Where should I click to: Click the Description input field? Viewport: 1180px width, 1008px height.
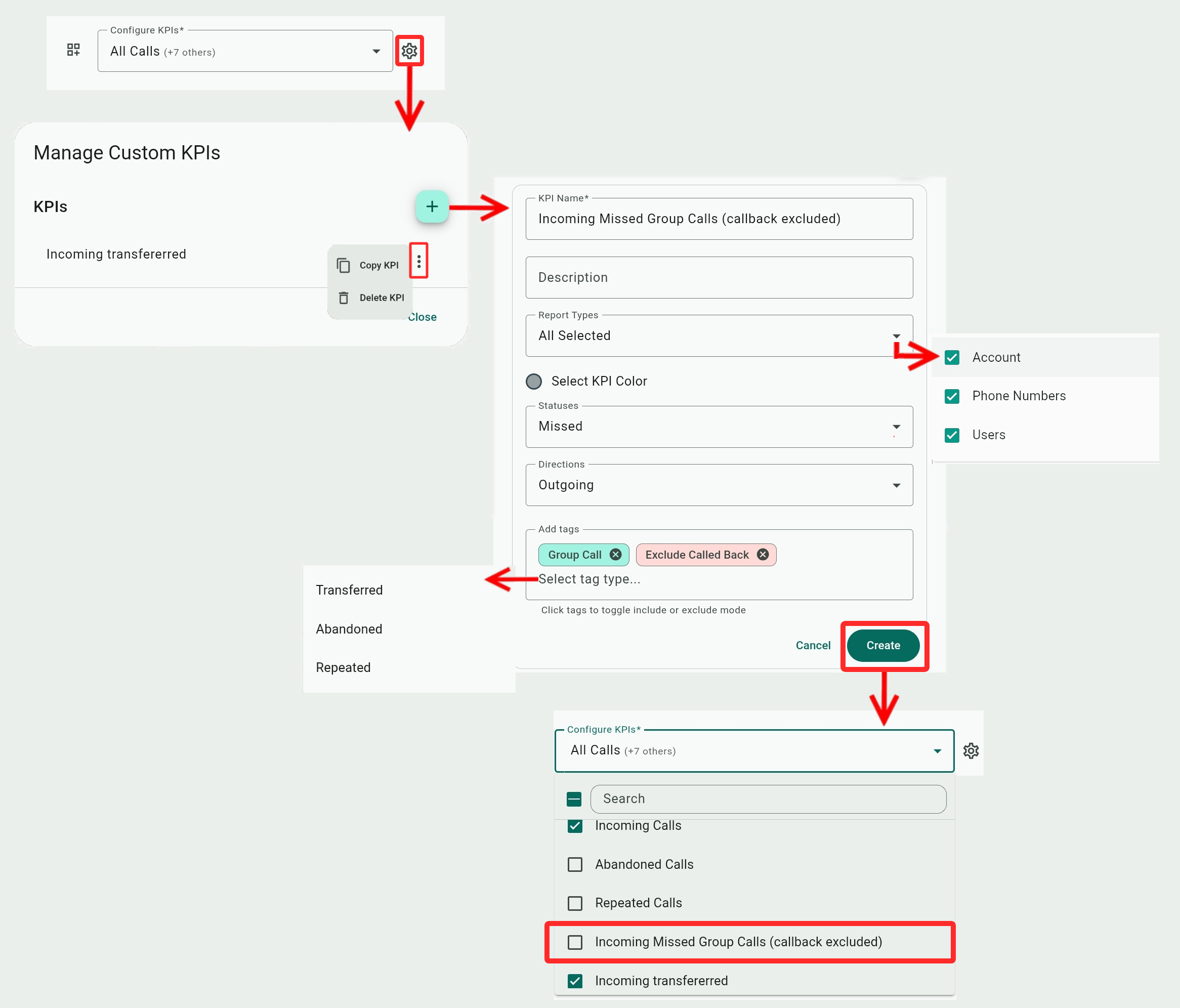(x=719, y=277)
